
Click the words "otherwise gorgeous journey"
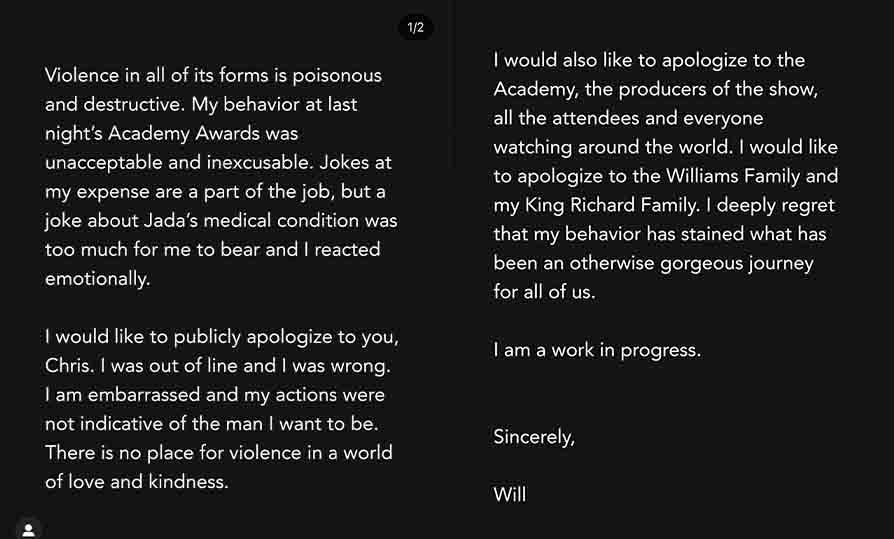[676, 264]
